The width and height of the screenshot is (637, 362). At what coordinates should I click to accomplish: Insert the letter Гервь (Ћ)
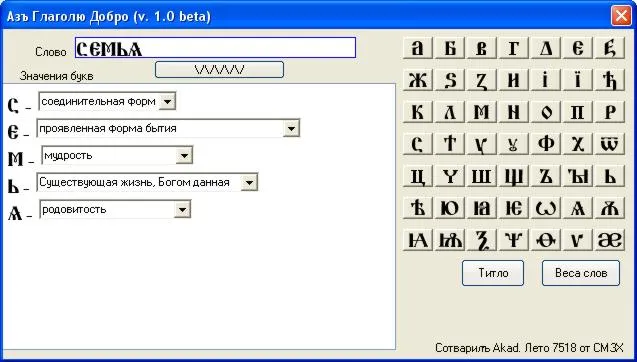pos(610,80)
